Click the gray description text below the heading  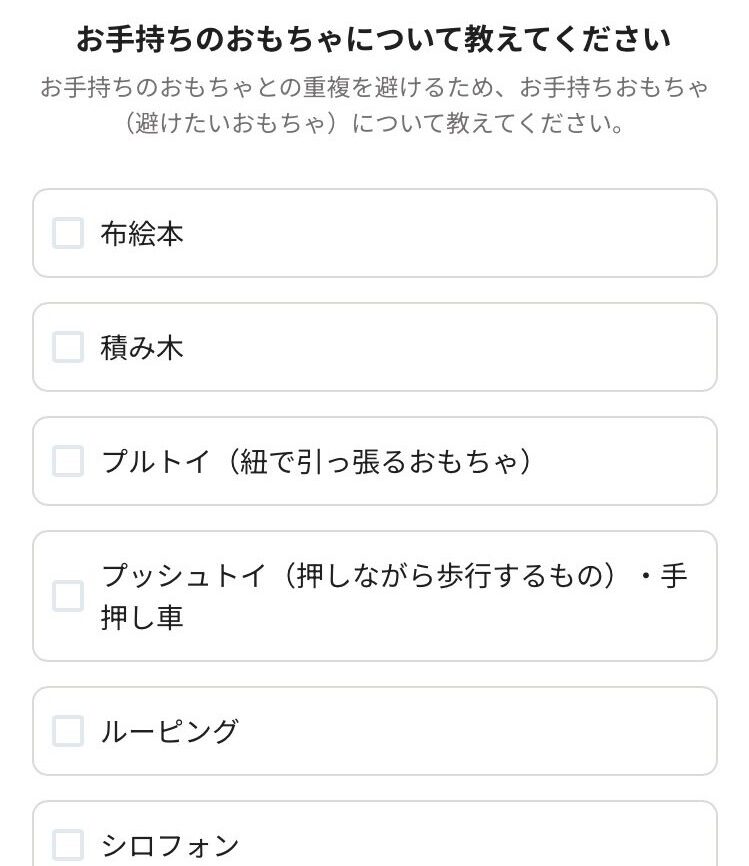[x=374, y=107]
